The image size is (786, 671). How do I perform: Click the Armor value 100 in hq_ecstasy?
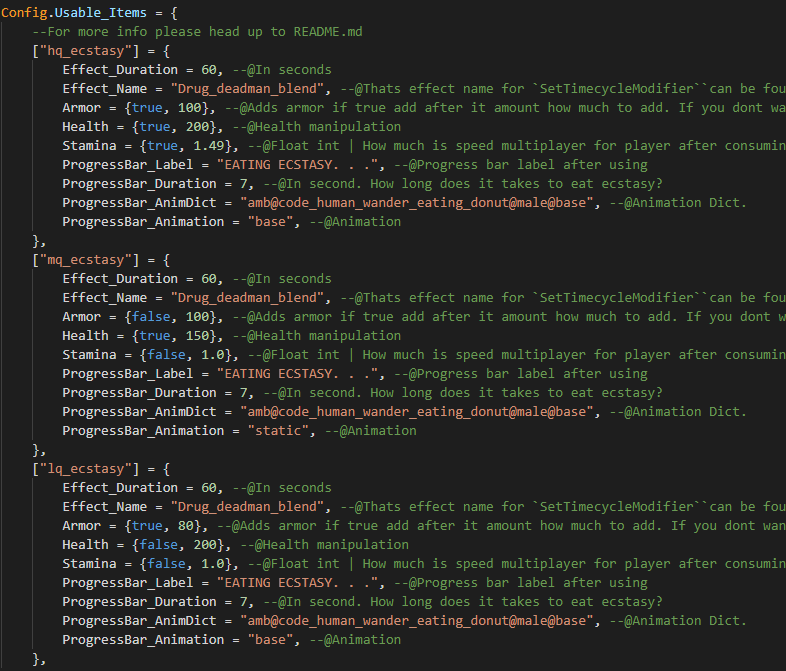[189, 108]
